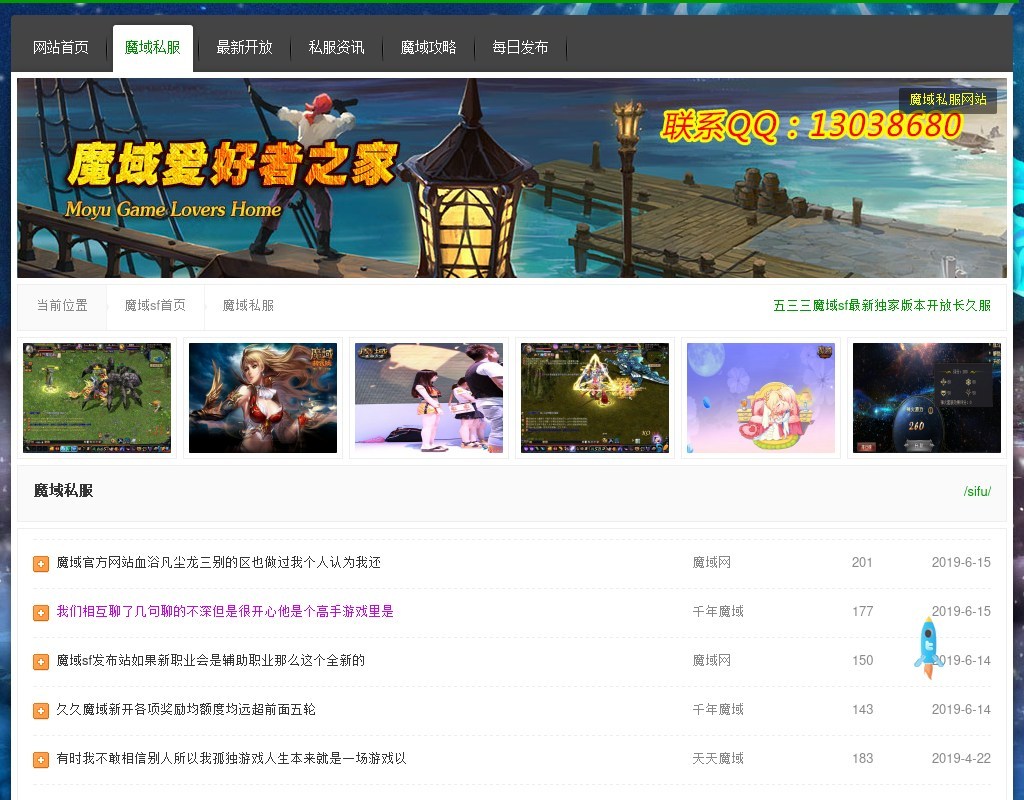Click the 魔域私服 breadcrumb link
Viewport: 1024px width, 800px height.
pos(248,306)
